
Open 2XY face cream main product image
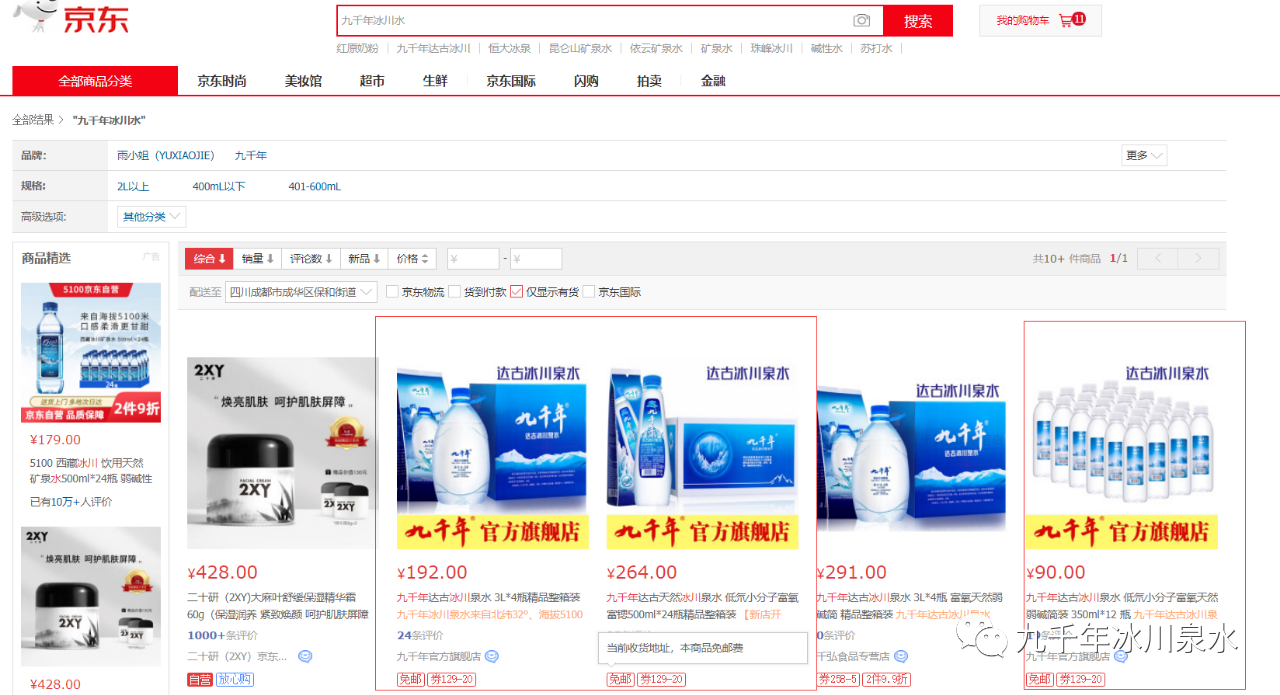(283, 452)
